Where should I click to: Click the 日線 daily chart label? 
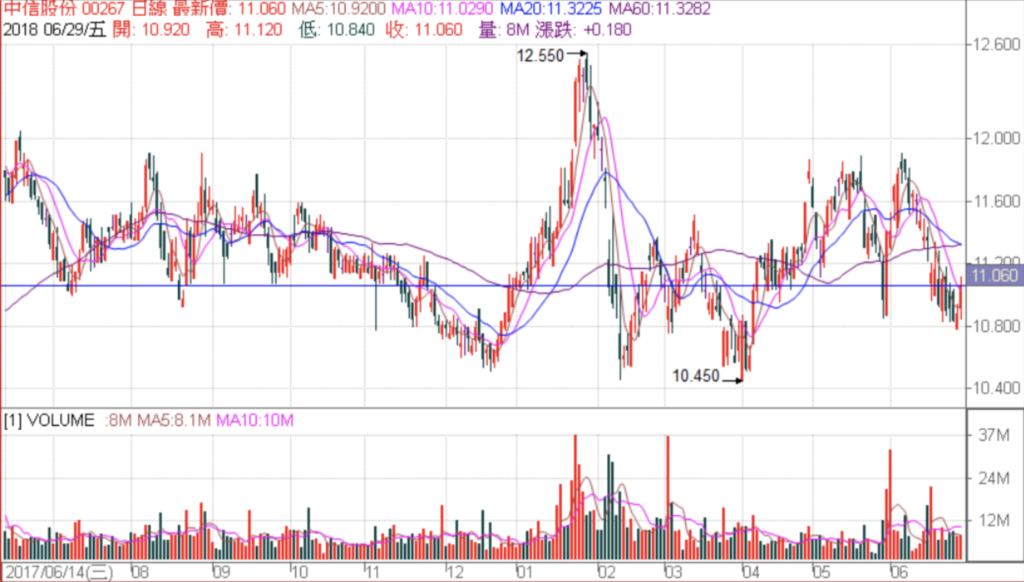[x=152, y=9]
